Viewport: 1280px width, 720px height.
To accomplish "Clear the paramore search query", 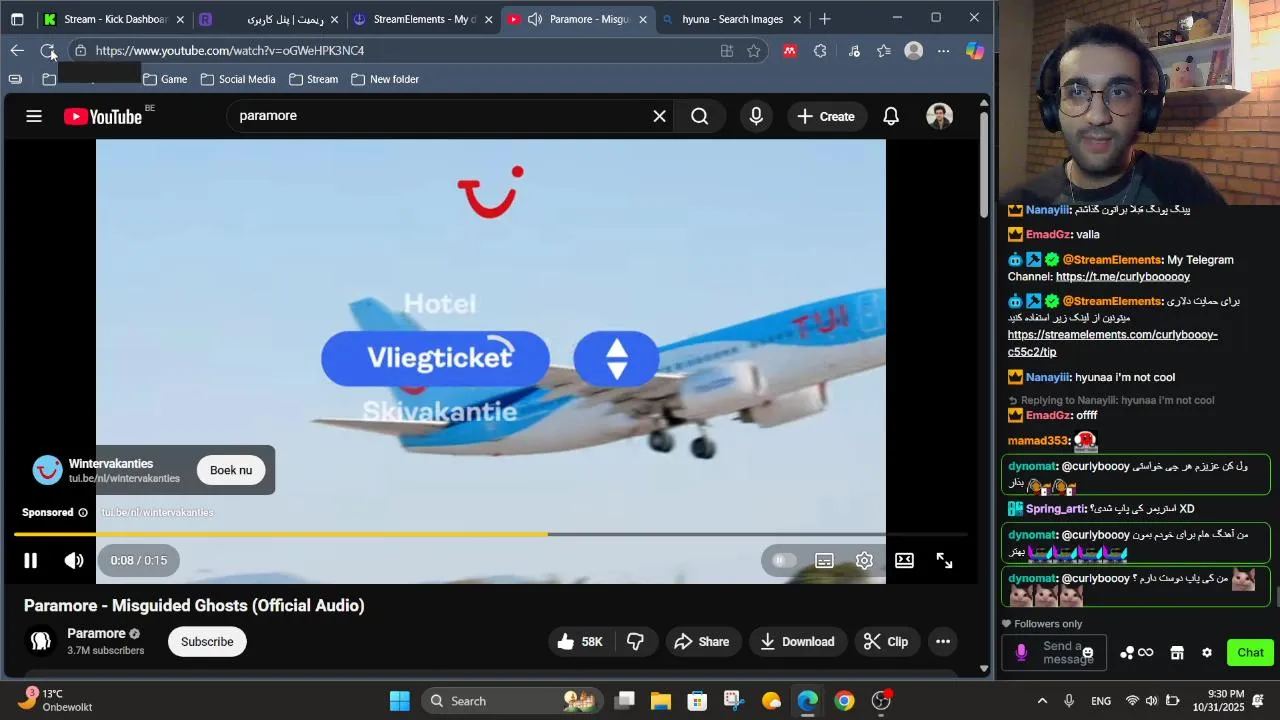I will pos(659,116).
